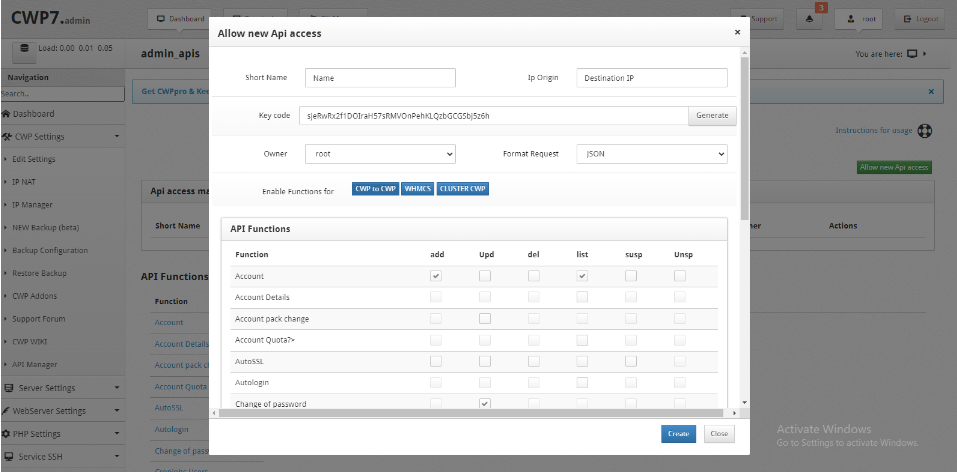
Task: Click the green Allow new Api access button
Action: click(x=894, y=167)
